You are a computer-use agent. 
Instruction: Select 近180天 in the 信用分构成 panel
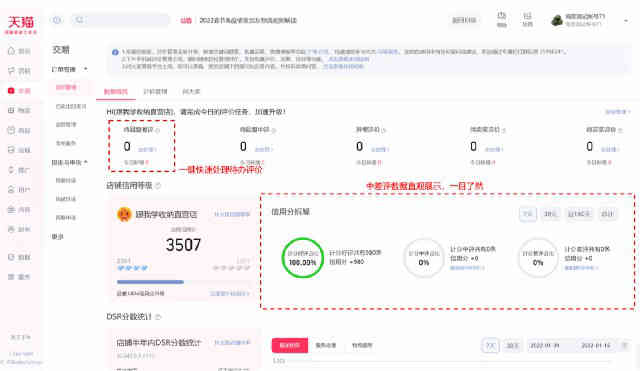click(x=578, y=214)
